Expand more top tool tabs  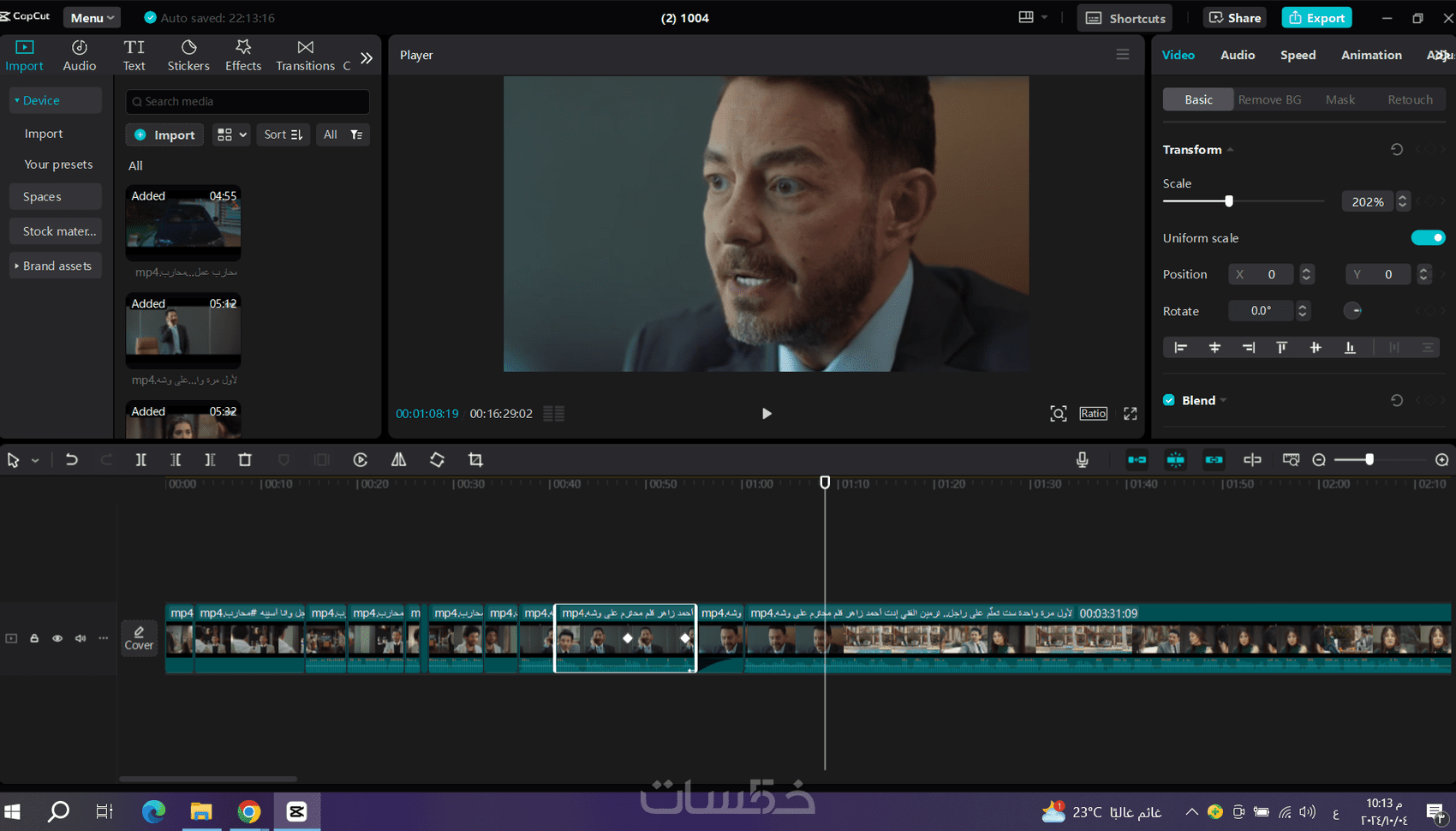(x=367, y=57)
